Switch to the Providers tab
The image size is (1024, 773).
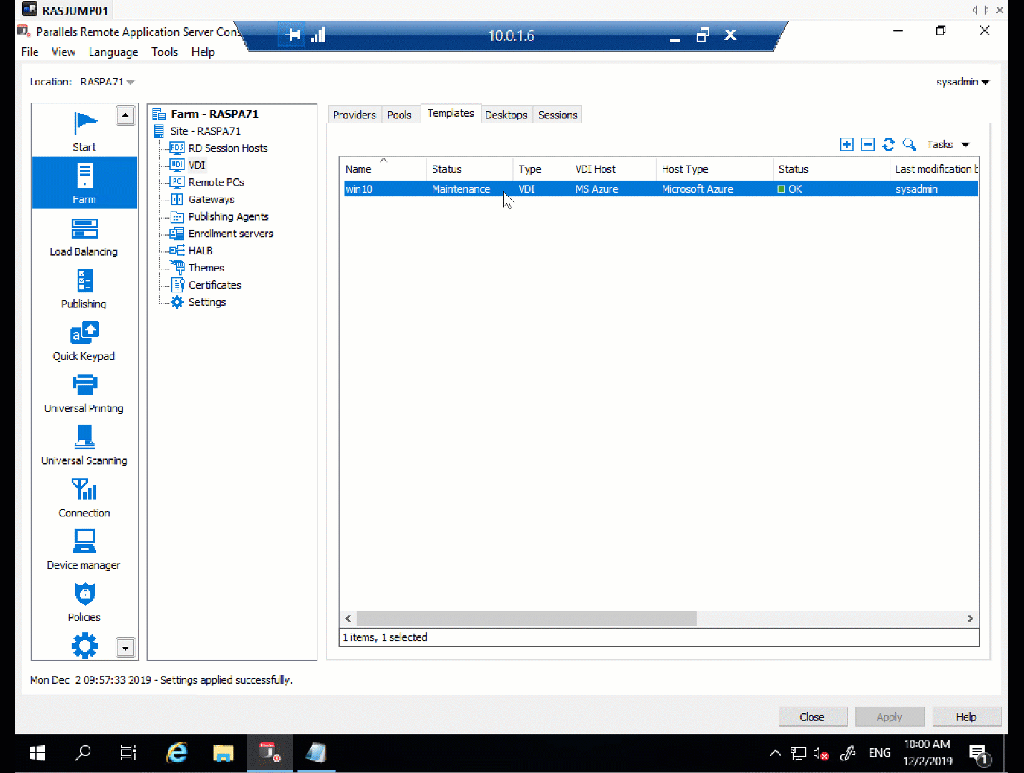(x=355, y=115)
